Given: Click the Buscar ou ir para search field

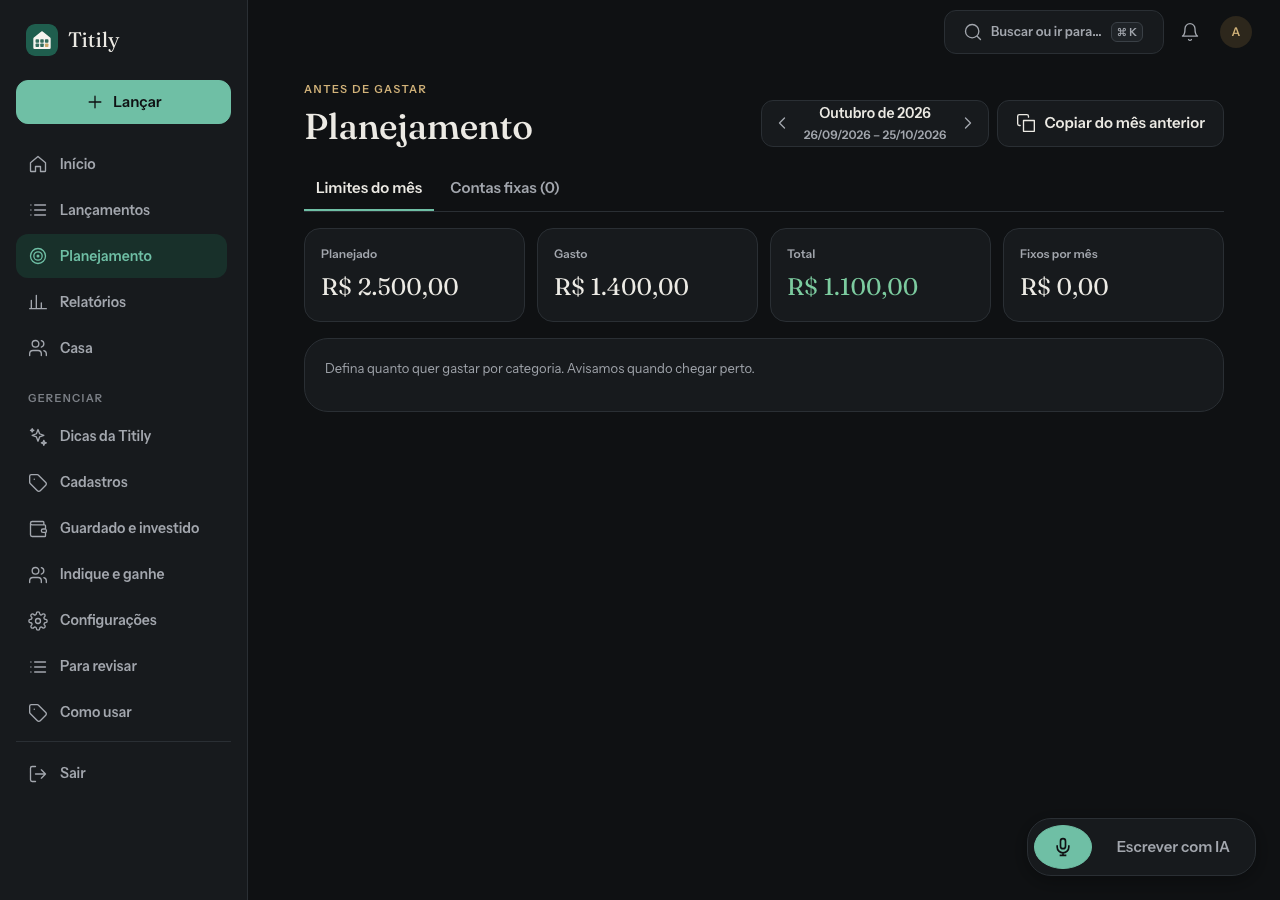Looking at the screenshot, I should click(1054, 32).
